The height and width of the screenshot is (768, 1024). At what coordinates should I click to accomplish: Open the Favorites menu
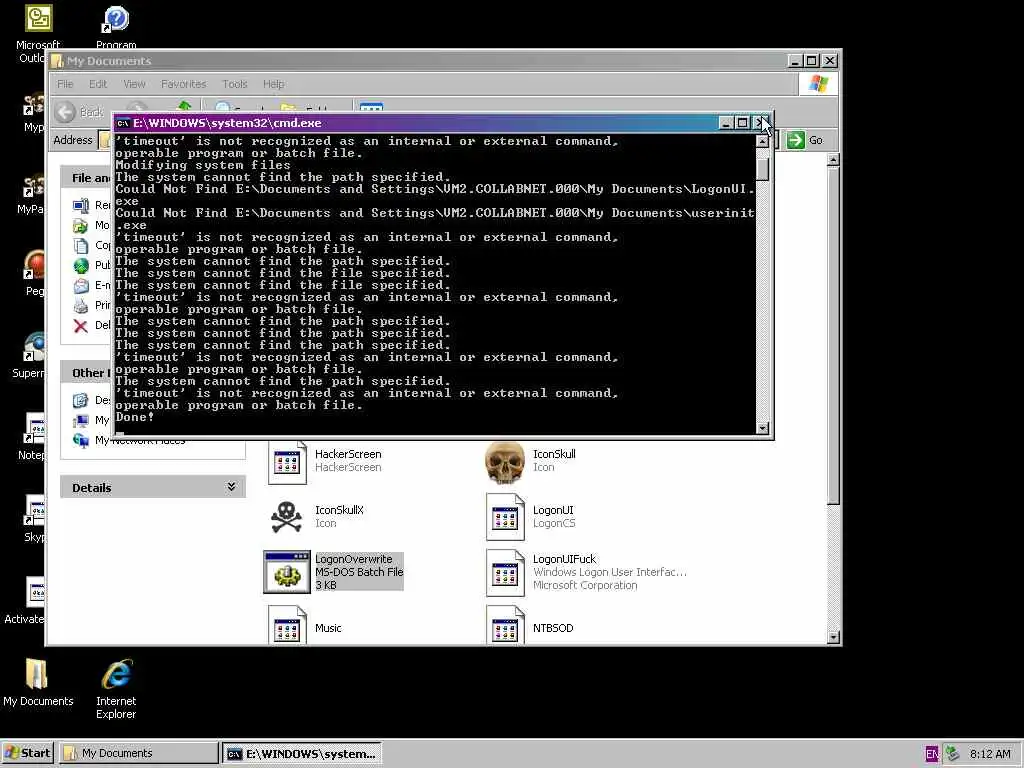click(x=184, y=84)
